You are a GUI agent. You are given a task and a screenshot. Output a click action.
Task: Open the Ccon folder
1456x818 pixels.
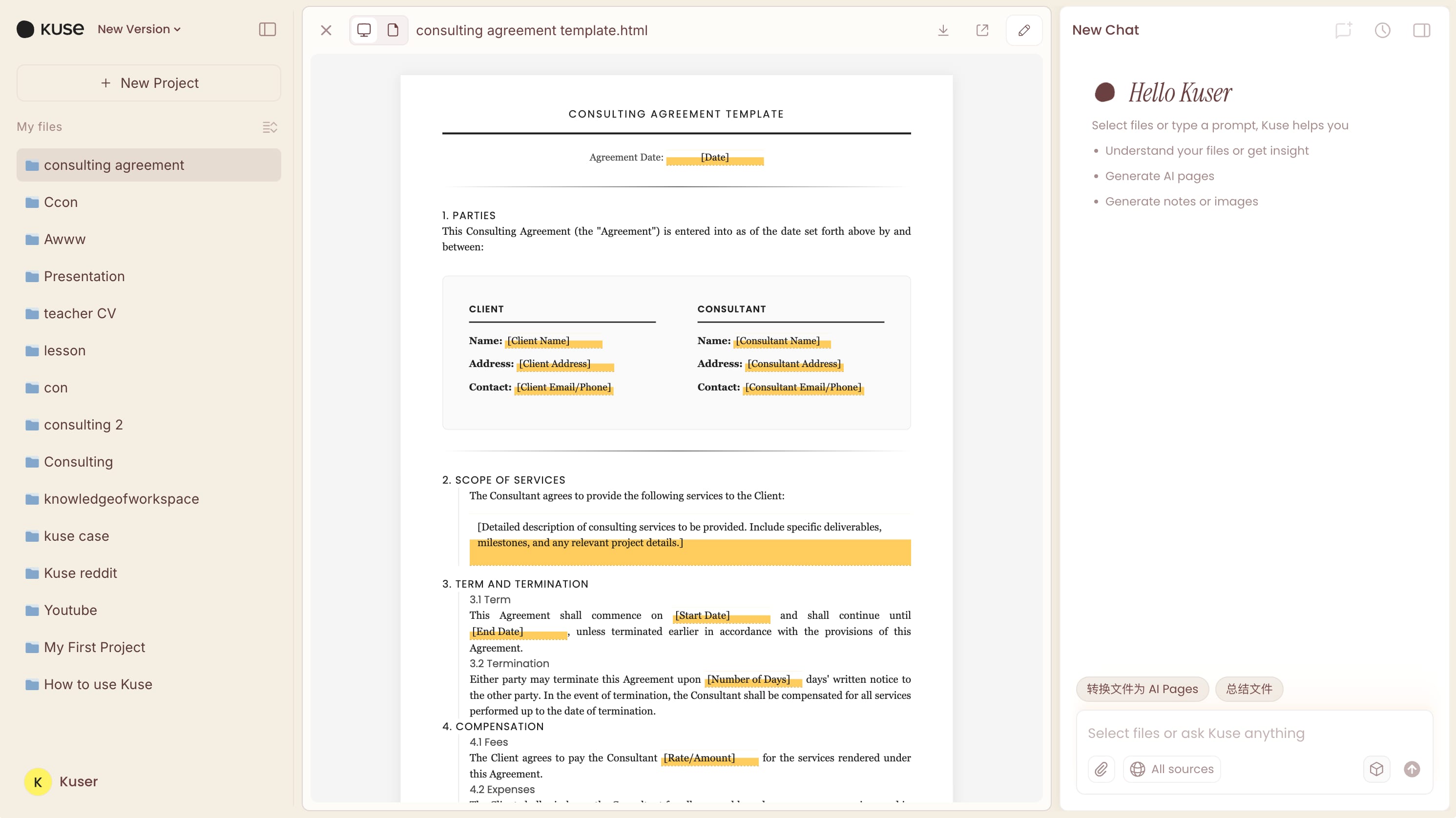[x=148, y=202]
